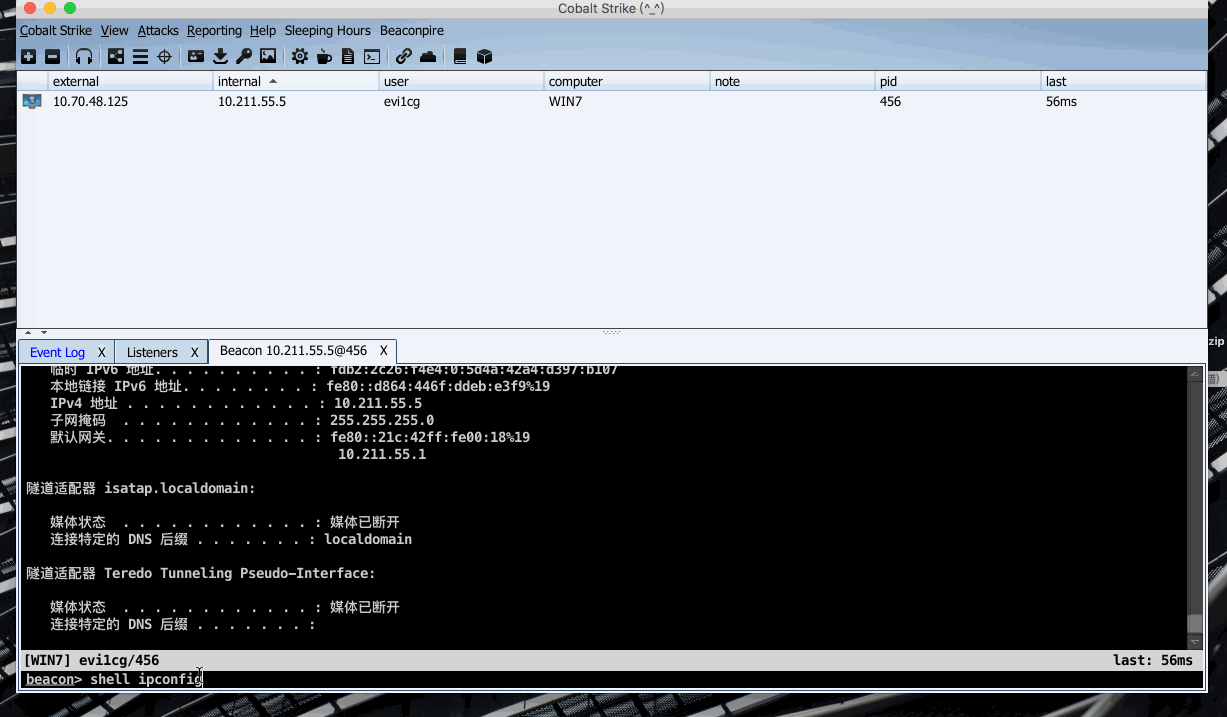The width and height of the screenshot is (1227, 717).
Task: Switch to the Event Log tab
Action: tap(57, 352)
